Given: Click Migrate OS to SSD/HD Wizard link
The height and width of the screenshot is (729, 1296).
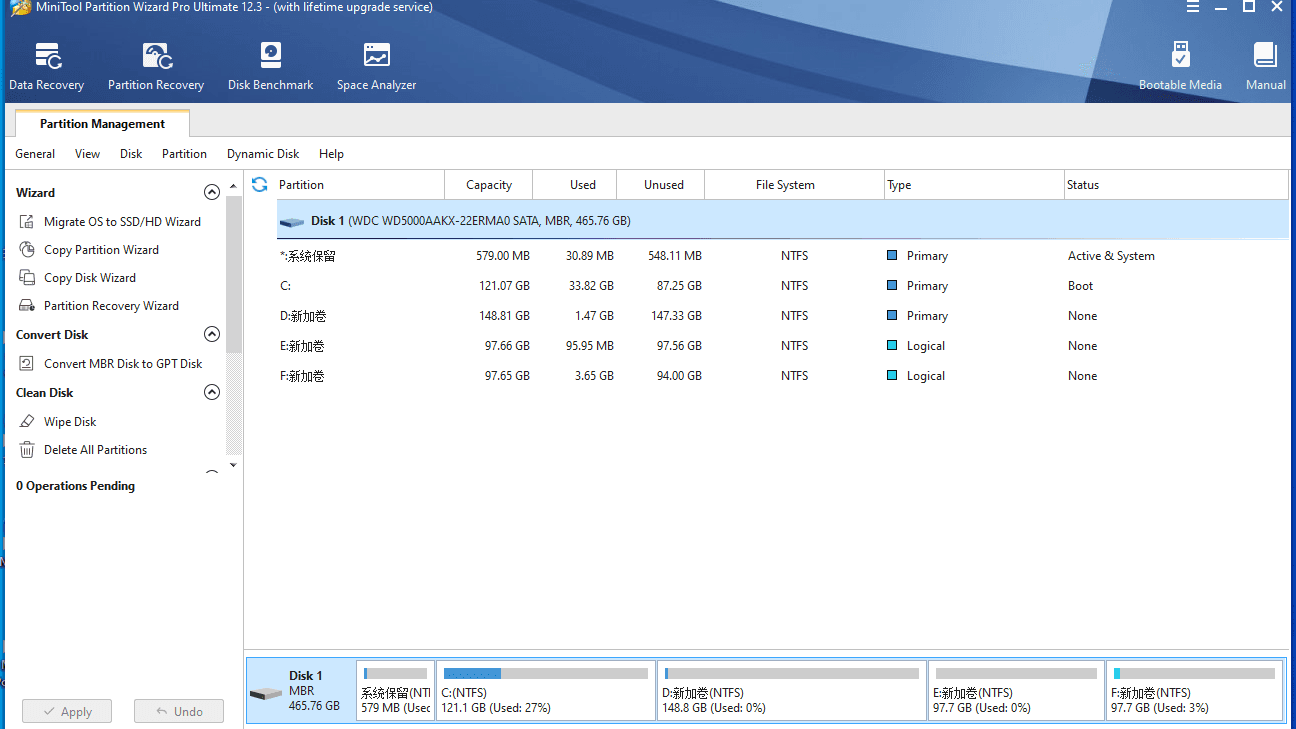Looking at the screenshot, I should pyautogui.click(x=122, y=222).
